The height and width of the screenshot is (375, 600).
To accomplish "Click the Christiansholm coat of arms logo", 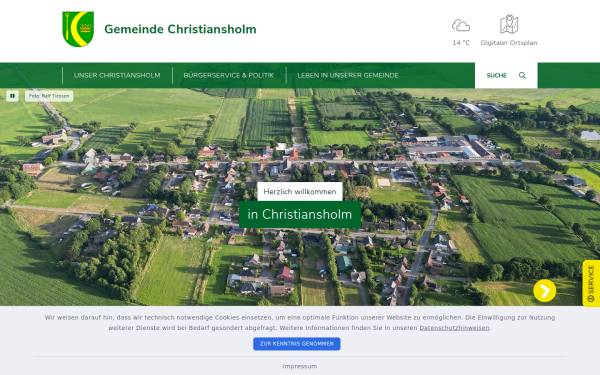I will click(x=78, y=29).
